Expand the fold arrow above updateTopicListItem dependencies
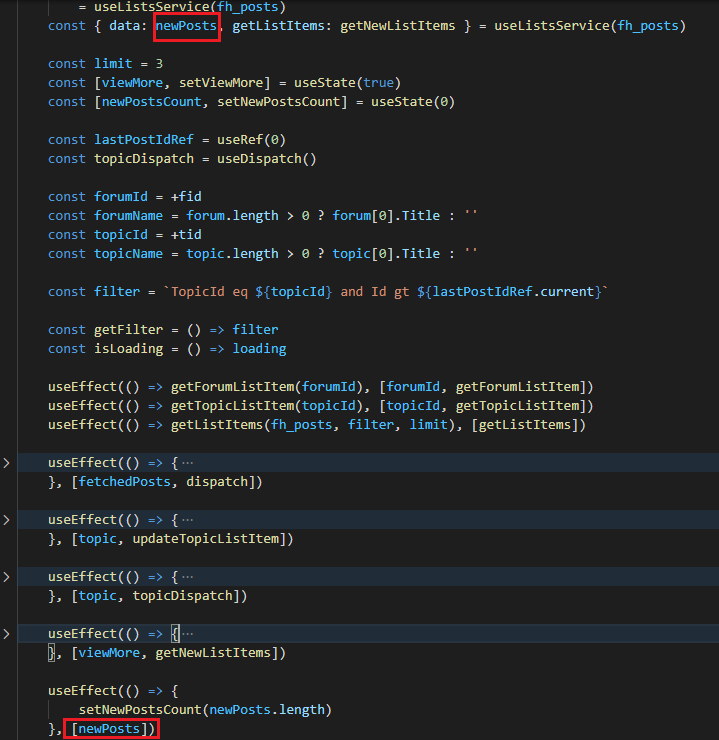The width and height of the screenshot is (719, 740). tap(6, 520)
